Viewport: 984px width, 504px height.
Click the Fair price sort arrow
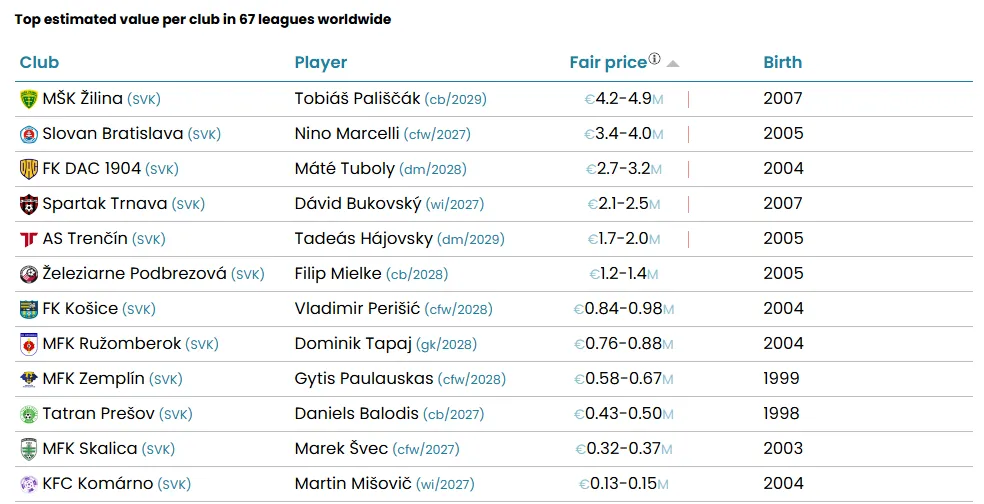tap(673, 63)
